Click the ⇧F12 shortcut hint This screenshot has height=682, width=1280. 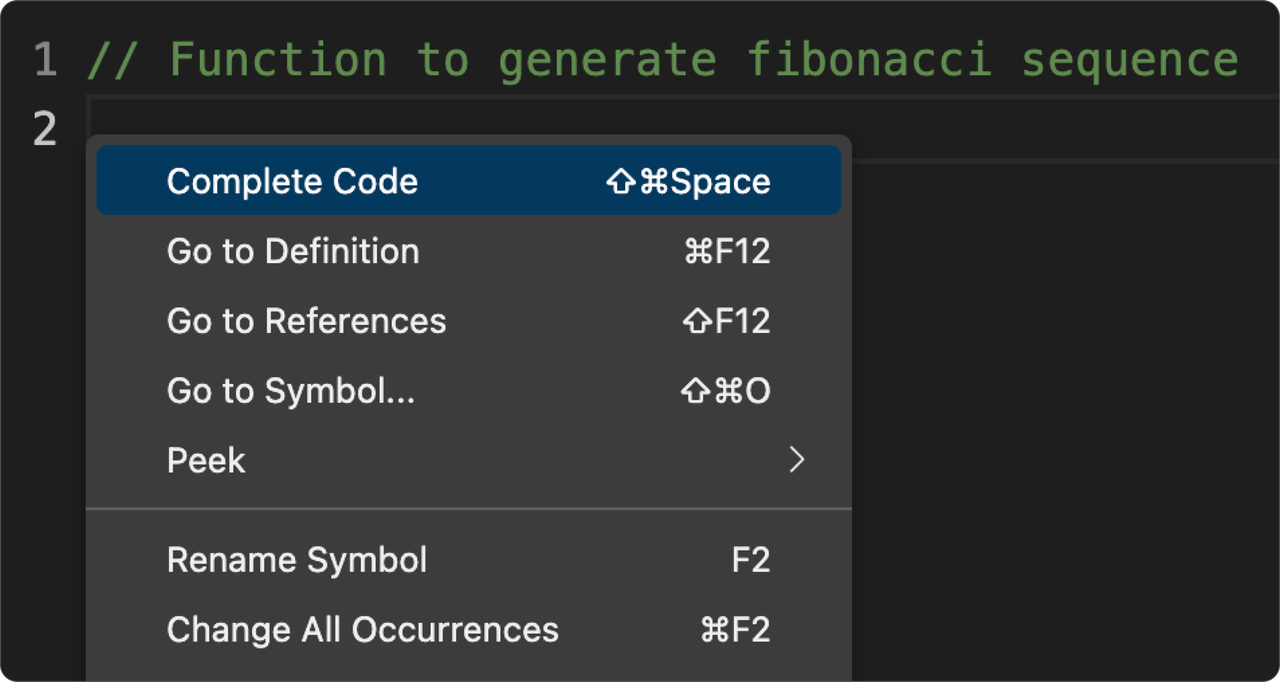(x=727, y=321)
